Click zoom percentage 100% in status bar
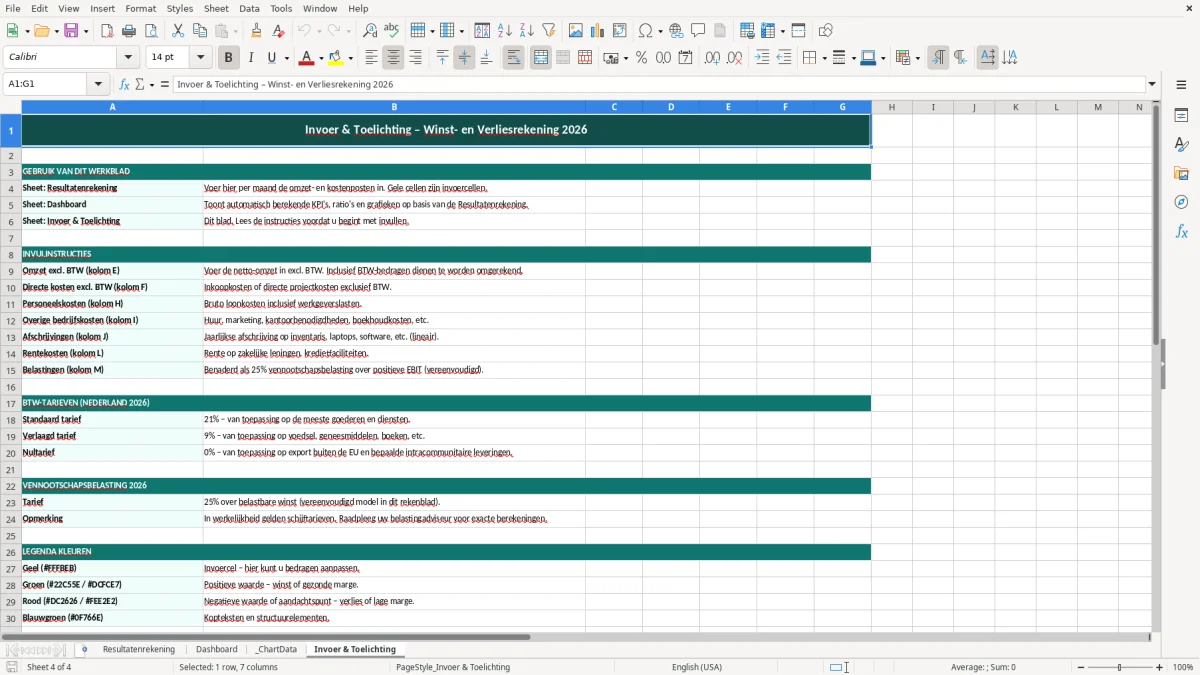This screenshot has width=1200, height=675. [1183, 667]
